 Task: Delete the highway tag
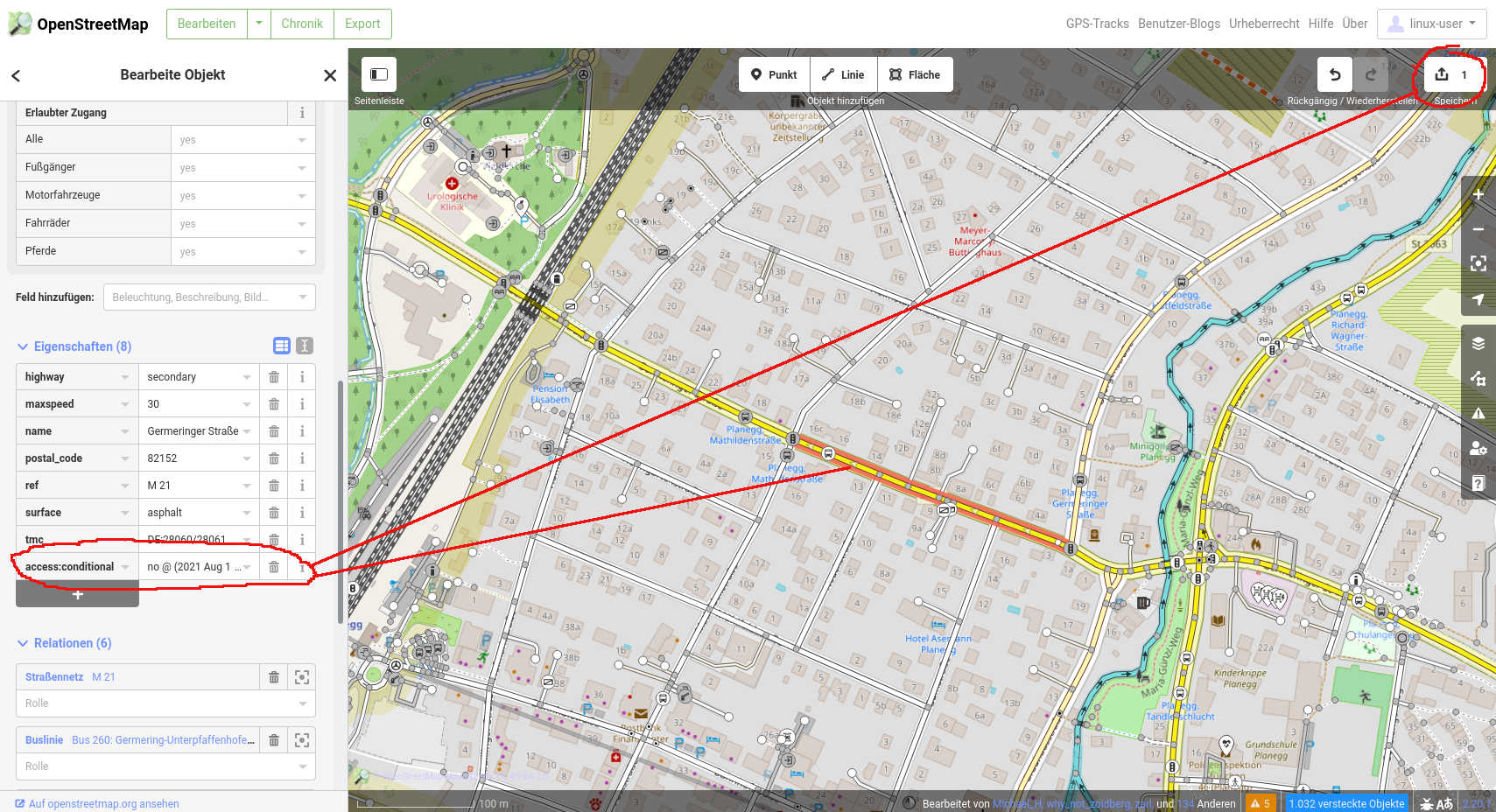point(274,377)
